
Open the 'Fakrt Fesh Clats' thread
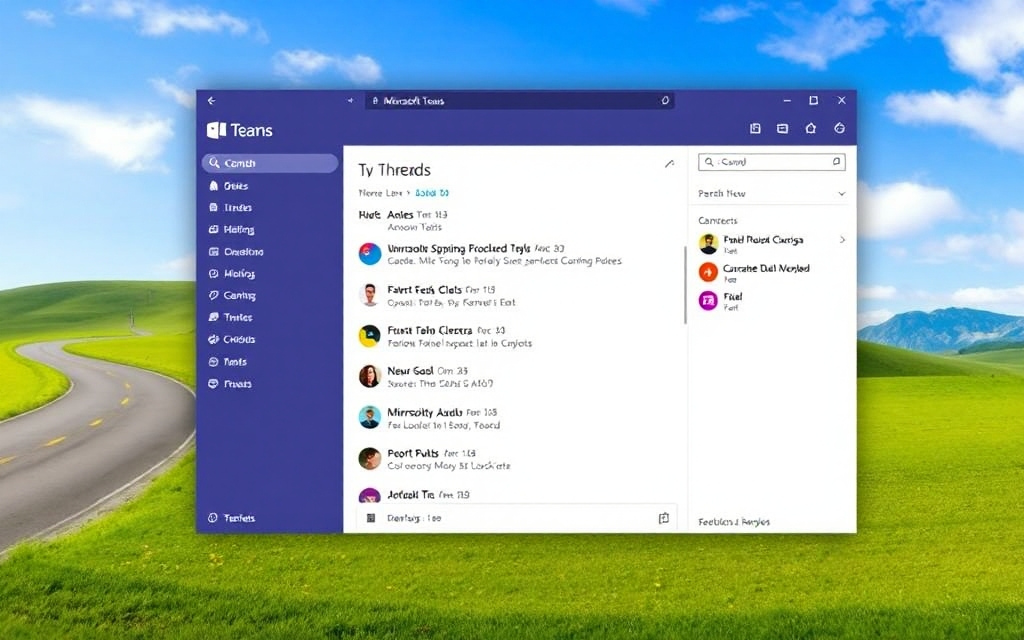coord(516,295)
